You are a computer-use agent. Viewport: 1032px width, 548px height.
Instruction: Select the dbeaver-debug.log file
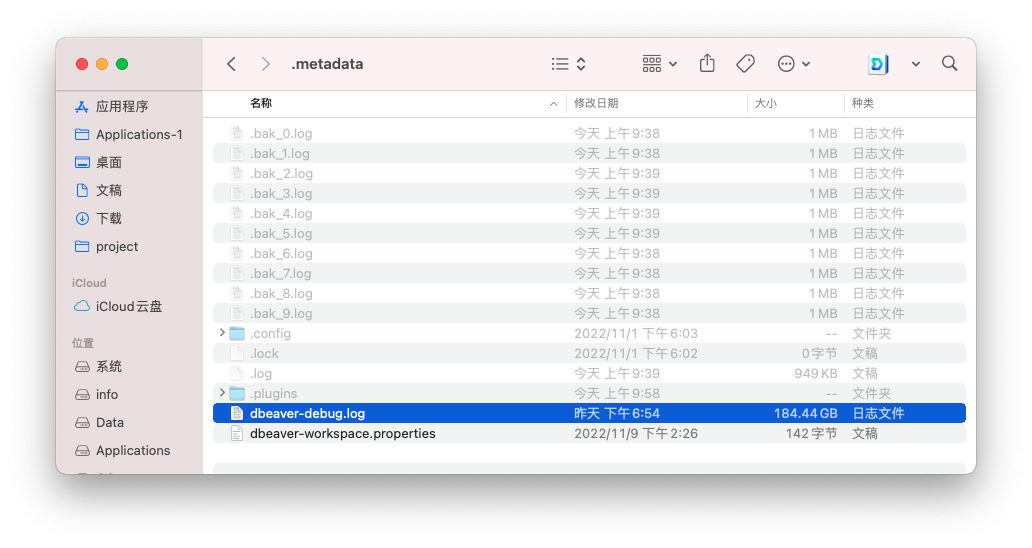[589, 413]
